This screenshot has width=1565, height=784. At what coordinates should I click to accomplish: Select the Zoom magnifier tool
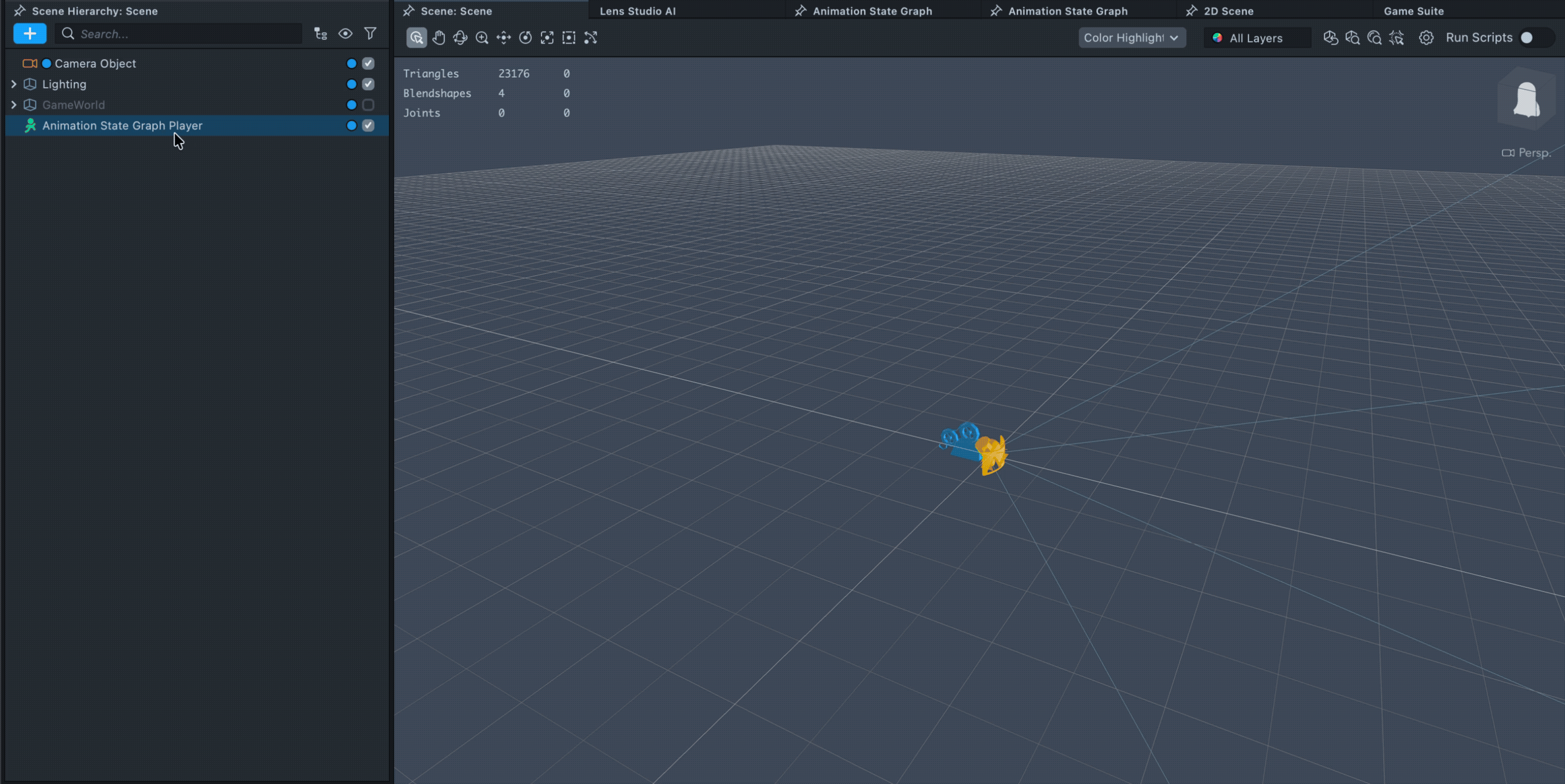pos(482,38)
